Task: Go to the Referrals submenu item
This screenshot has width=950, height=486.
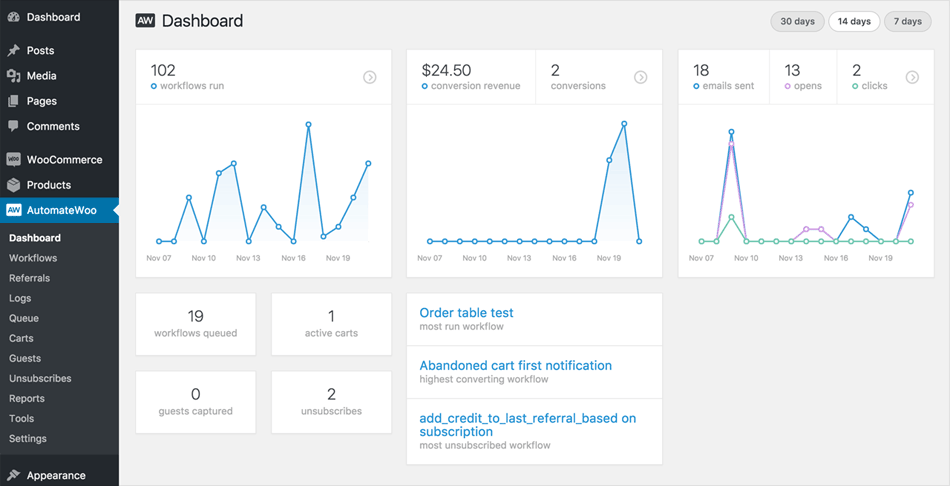Action: click(x=29, y=278)
